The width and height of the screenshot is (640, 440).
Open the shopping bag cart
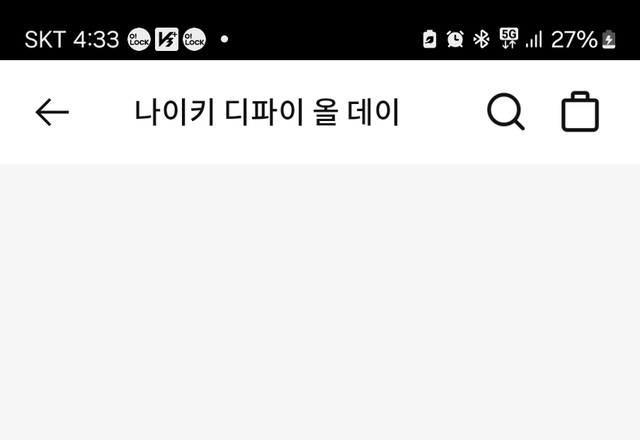click(x=580, y=111)
